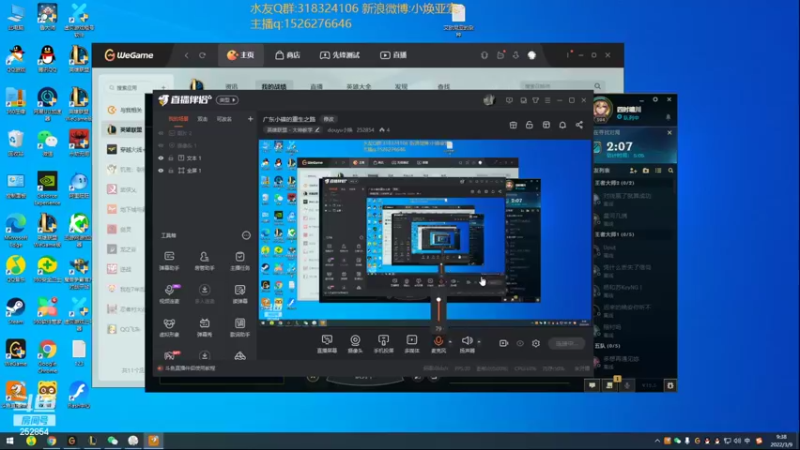Hide the 文本 1 layer

point(161,158)
